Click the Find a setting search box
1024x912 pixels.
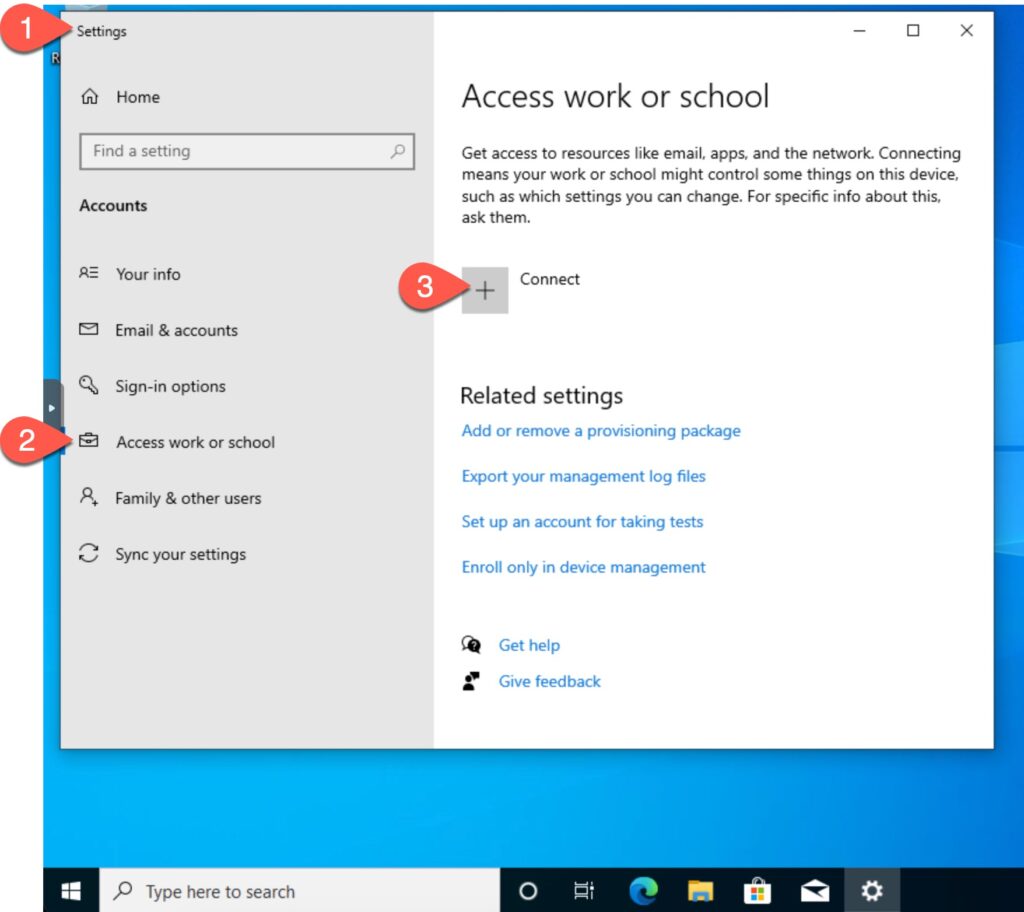(x=235, y=152)
